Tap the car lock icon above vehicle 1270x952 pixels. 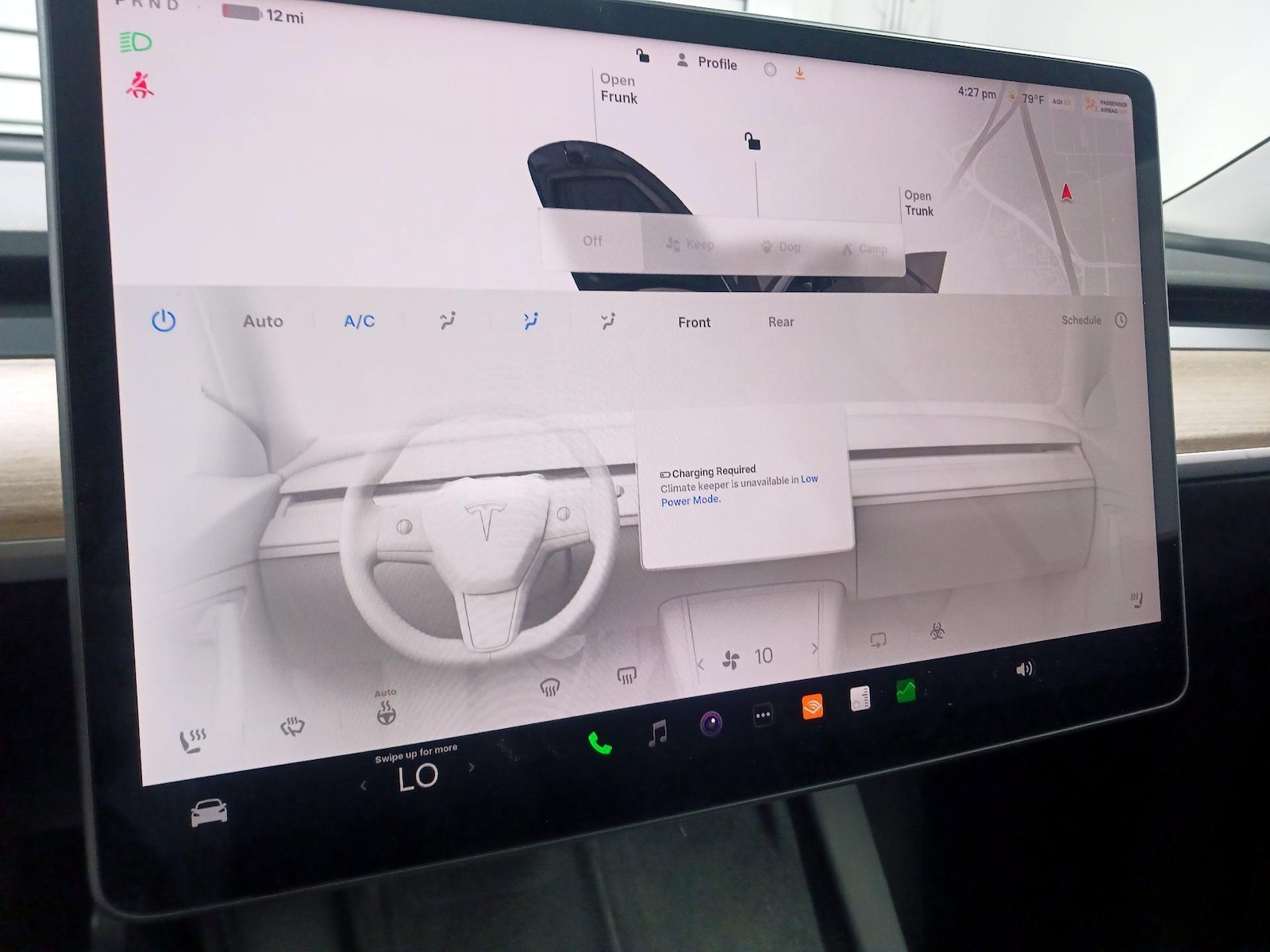pyautogui.click(x=752, y=141)
